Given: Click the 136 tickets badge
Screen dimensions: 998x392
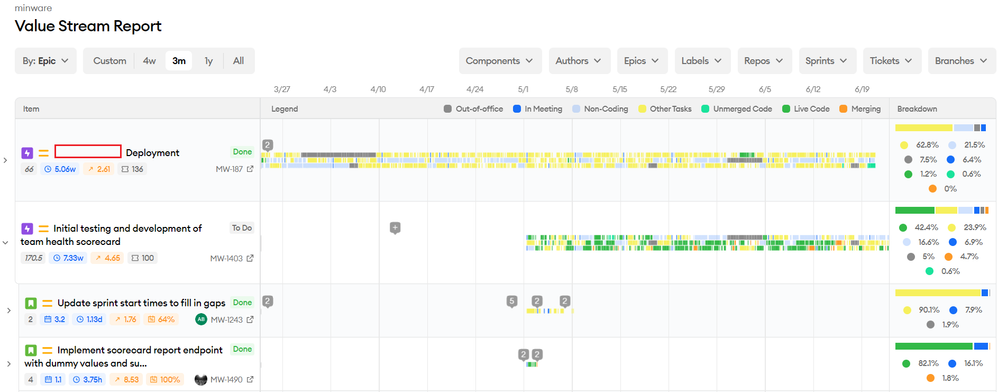Looking at the screenshot, I should coord(132,169).
